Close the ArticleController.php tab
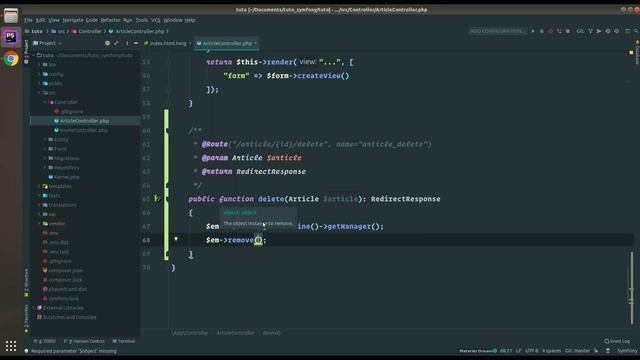Screen dimensions: 640x360 tap(256, 43)
